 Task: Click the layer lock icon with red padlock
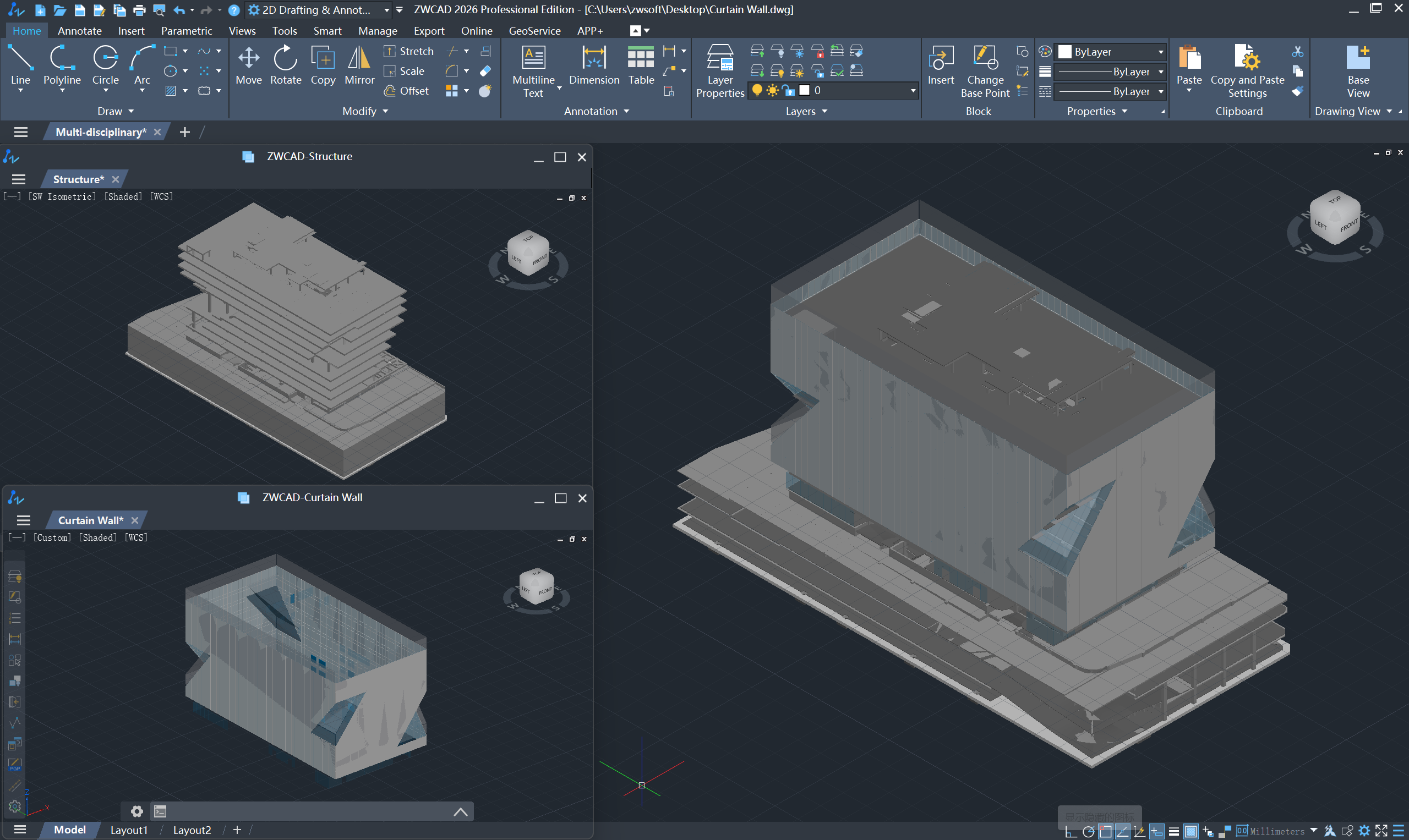coord(817,52)
